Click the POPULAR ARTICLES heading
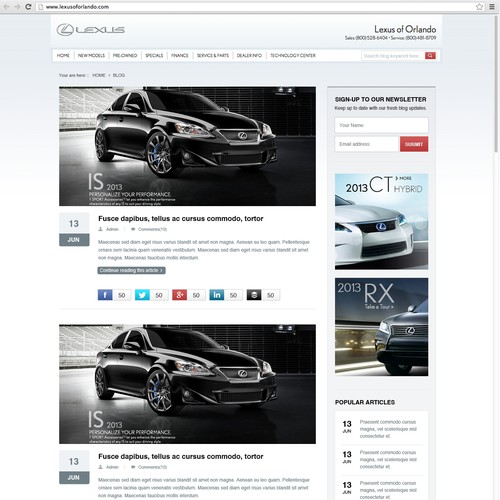500x500 pixels. 365,402
